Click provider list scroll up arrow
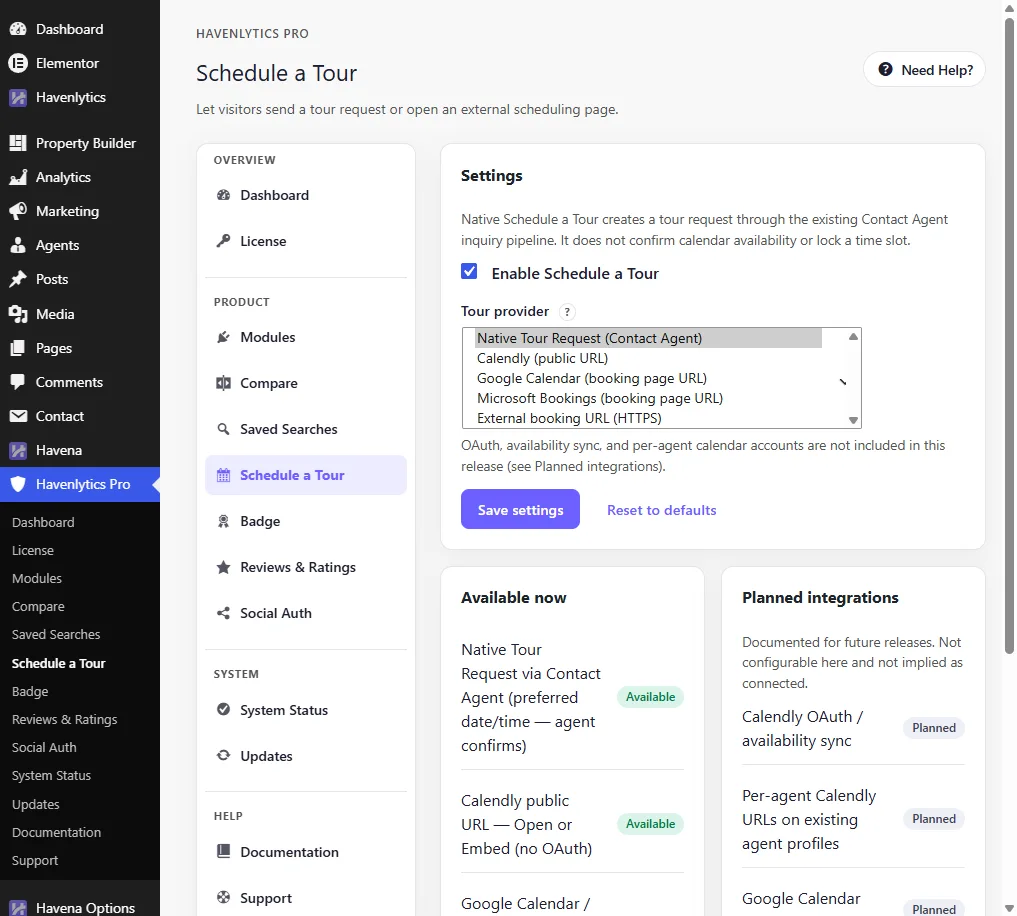This screenshot has width=1017, height=916. [x=854, y=336]
